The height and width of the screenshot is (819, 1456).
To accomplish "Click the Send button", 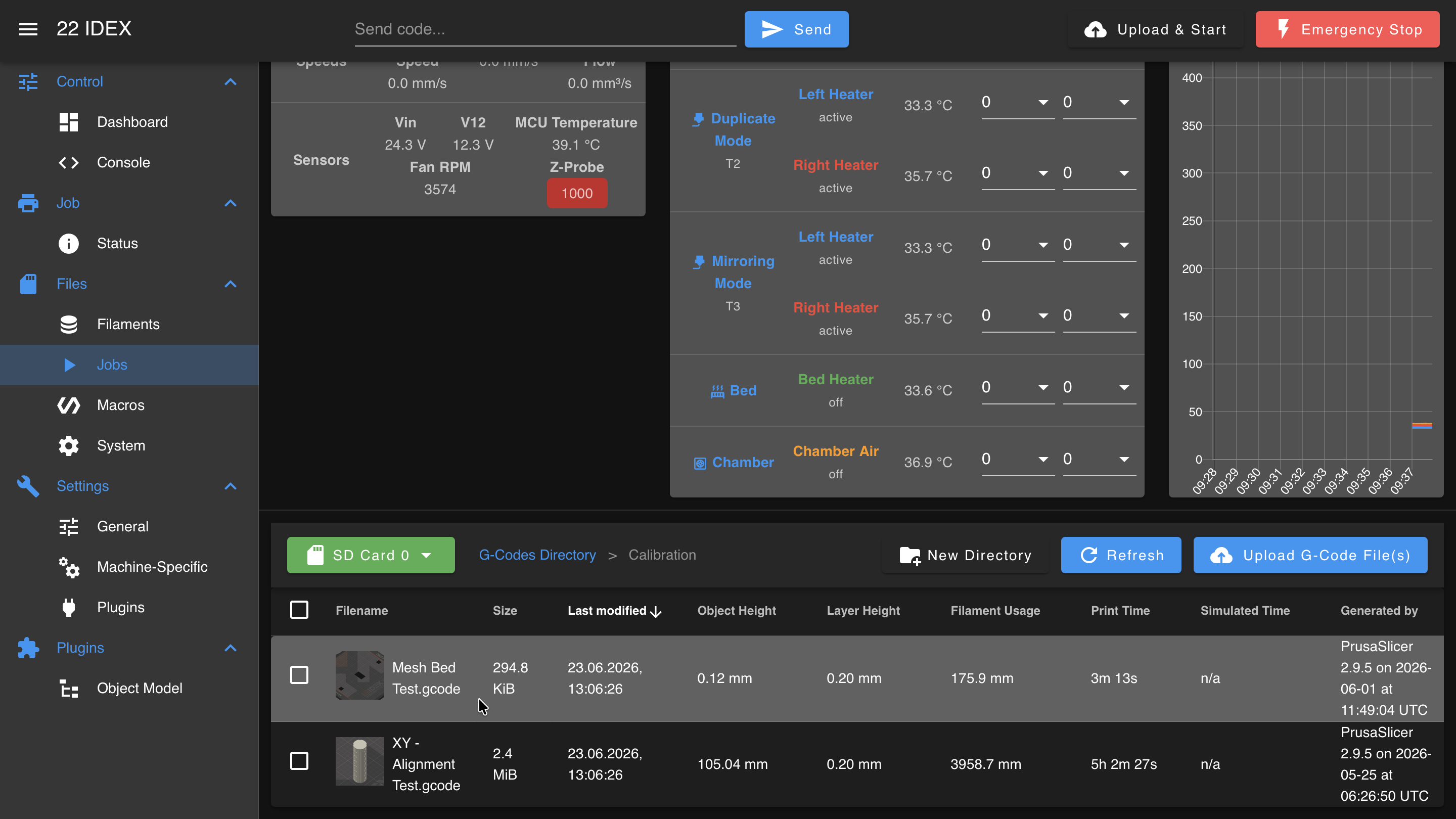I will point(796,29).
